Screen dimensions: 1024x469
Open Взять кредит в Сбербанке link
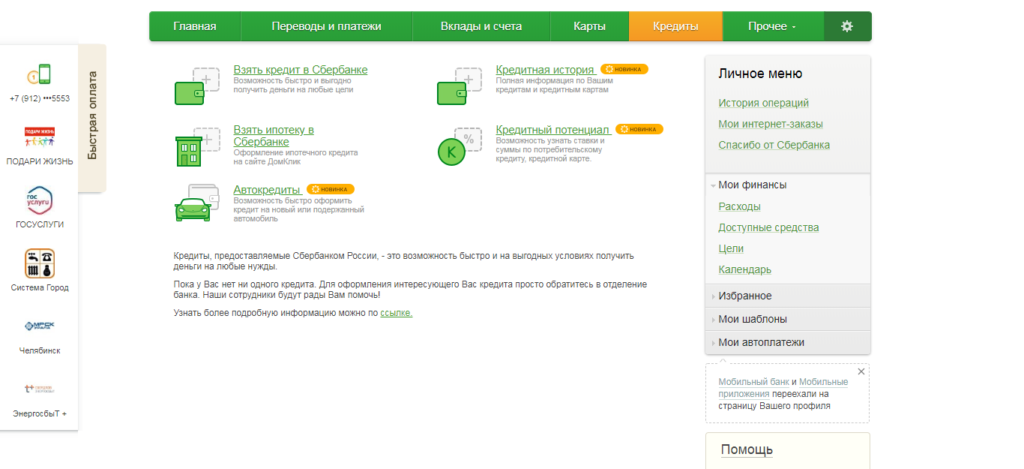(x=300, y=70)
